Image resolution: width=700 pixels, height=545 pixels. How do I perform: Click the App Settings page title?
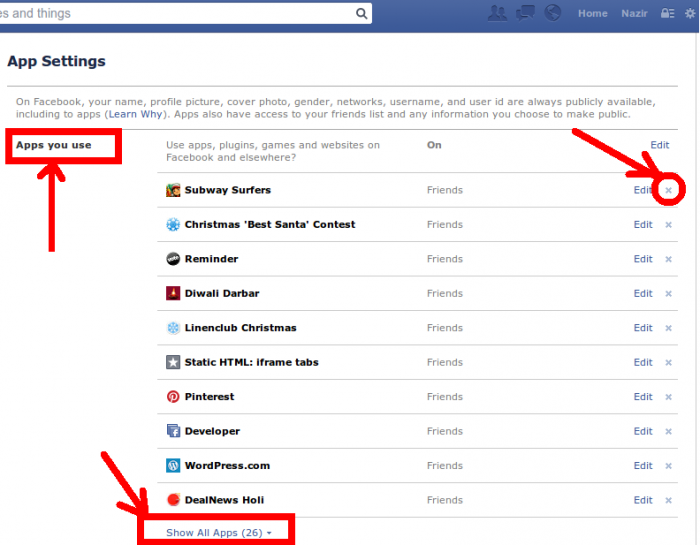pos(56,61)
